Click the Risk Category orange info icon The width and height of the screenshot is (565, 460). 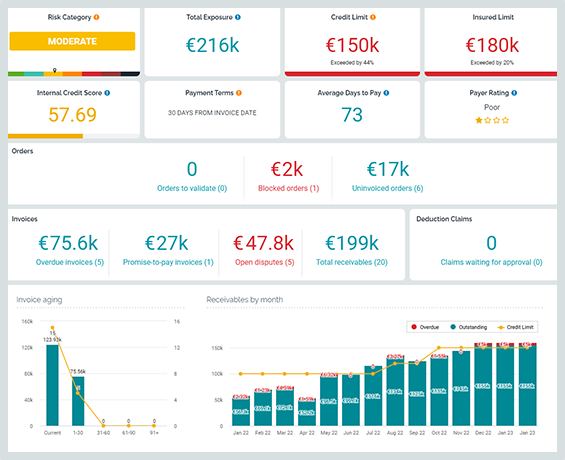(x=97, y=17)
